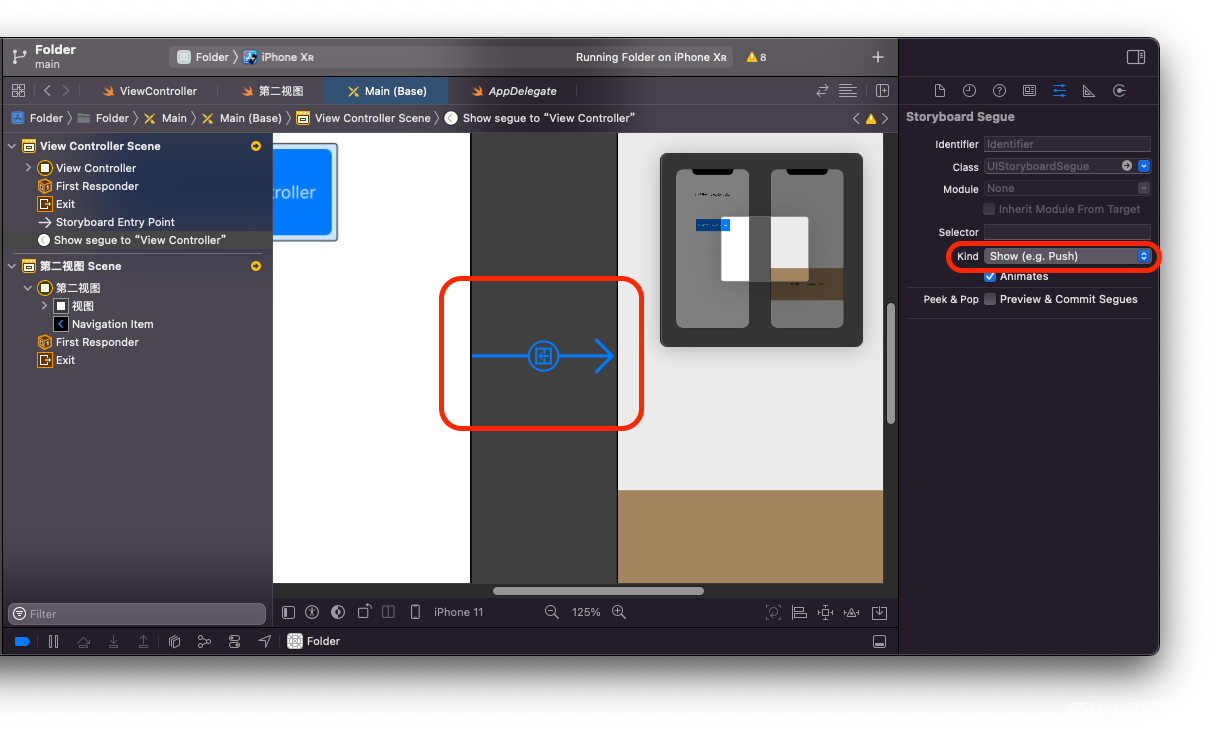The height and width of the screenshot is (729, 1215).
Task: Collapse the 第二视图 controller item
Action: (28, 288)
